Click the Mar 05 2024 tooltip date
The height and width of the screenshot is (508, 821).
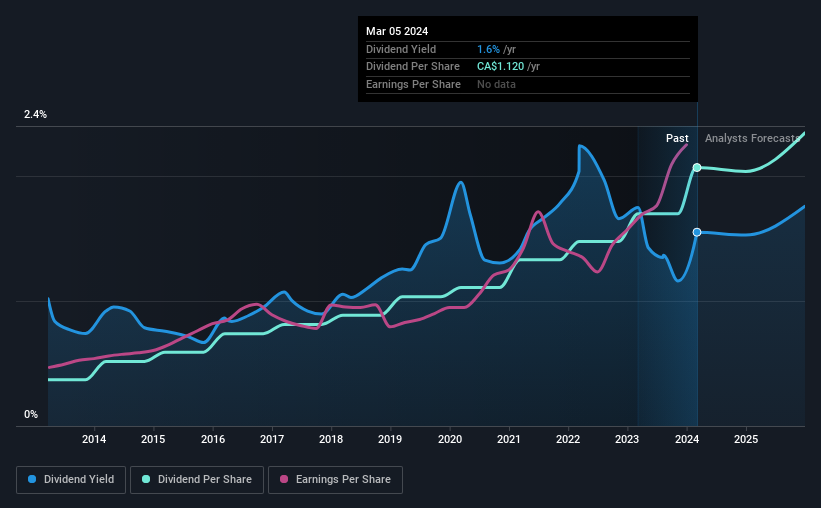[x=397, y=31]
